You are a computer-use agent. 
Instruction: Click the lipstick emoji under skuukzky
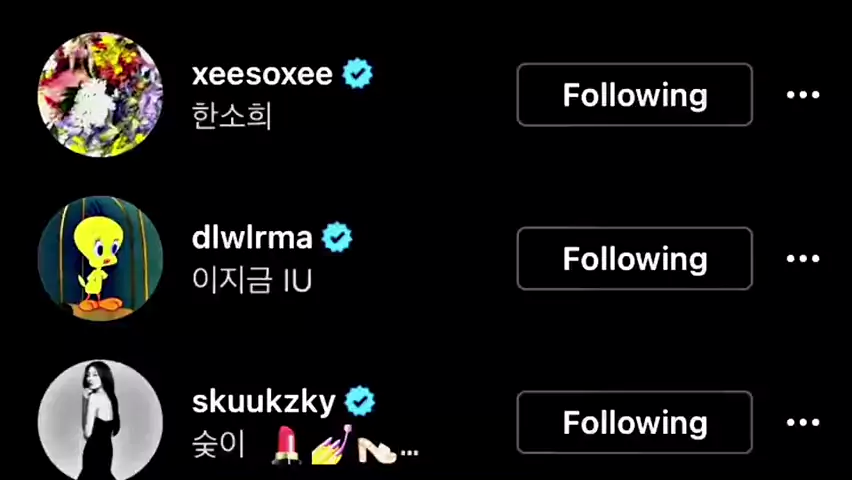286,445
